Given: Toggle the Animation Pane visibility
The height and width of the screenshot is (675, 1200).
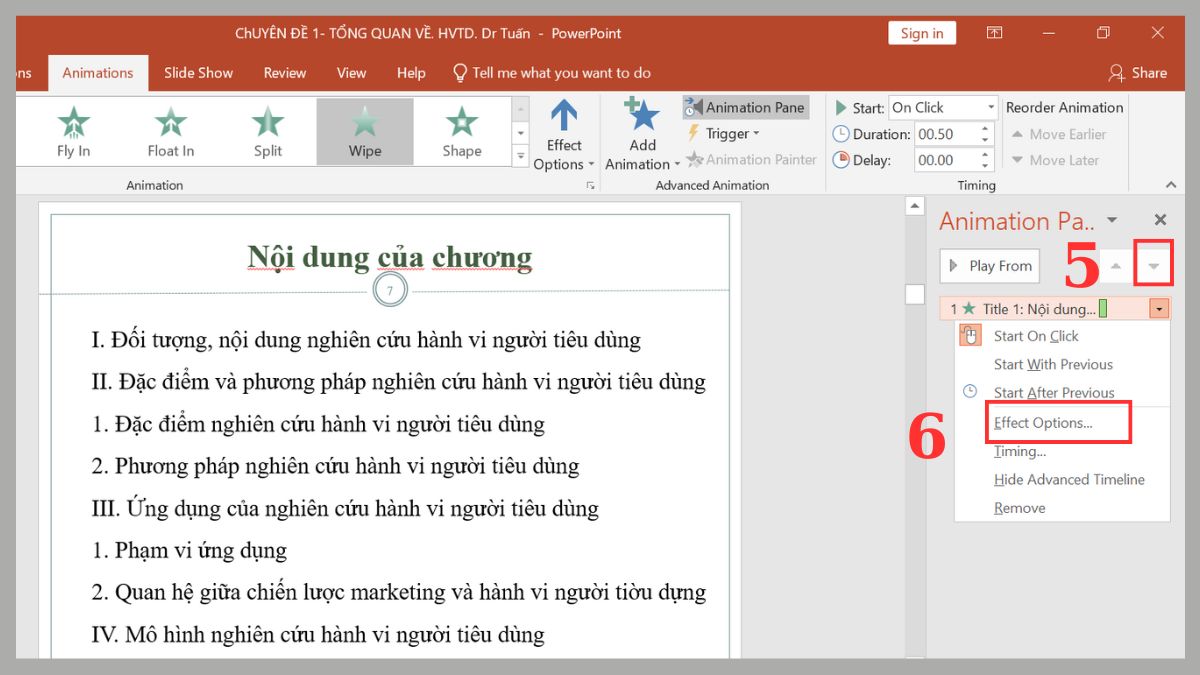Looking at the screenshot, I should click(746, 107).
